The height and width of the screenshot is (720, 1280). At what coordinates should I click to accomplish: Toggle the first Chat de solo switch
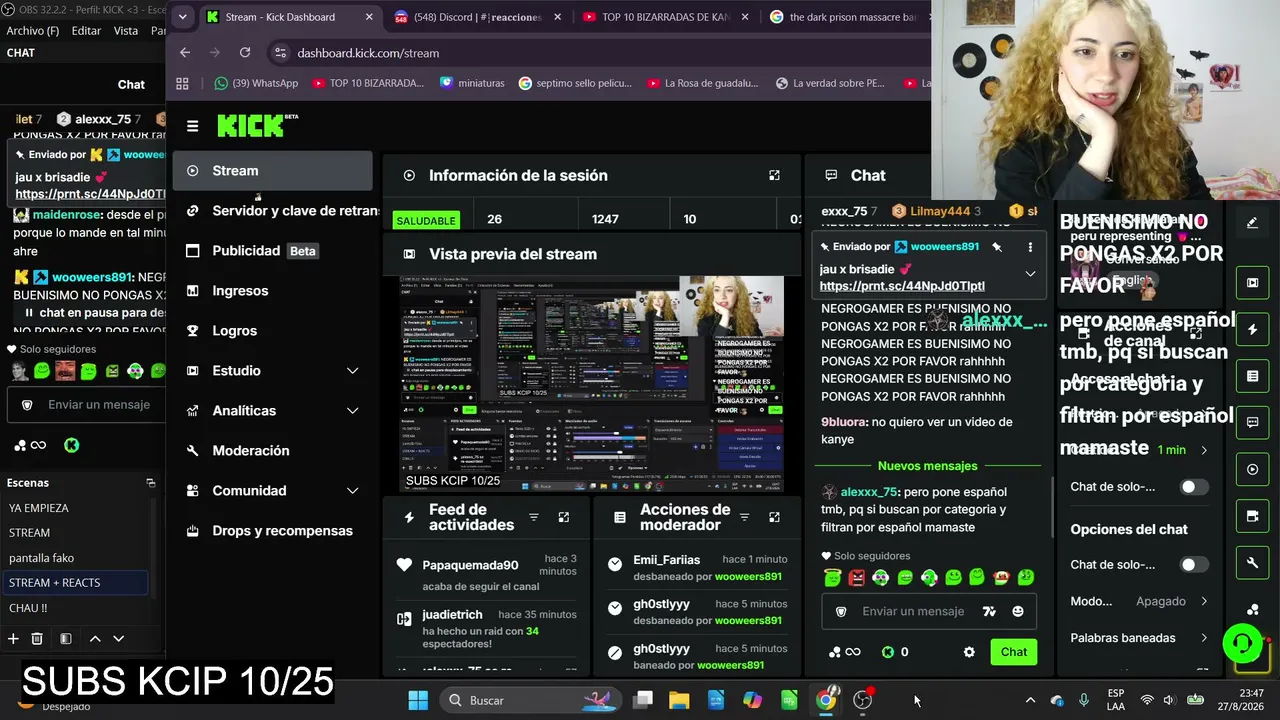pos(1194,487)
